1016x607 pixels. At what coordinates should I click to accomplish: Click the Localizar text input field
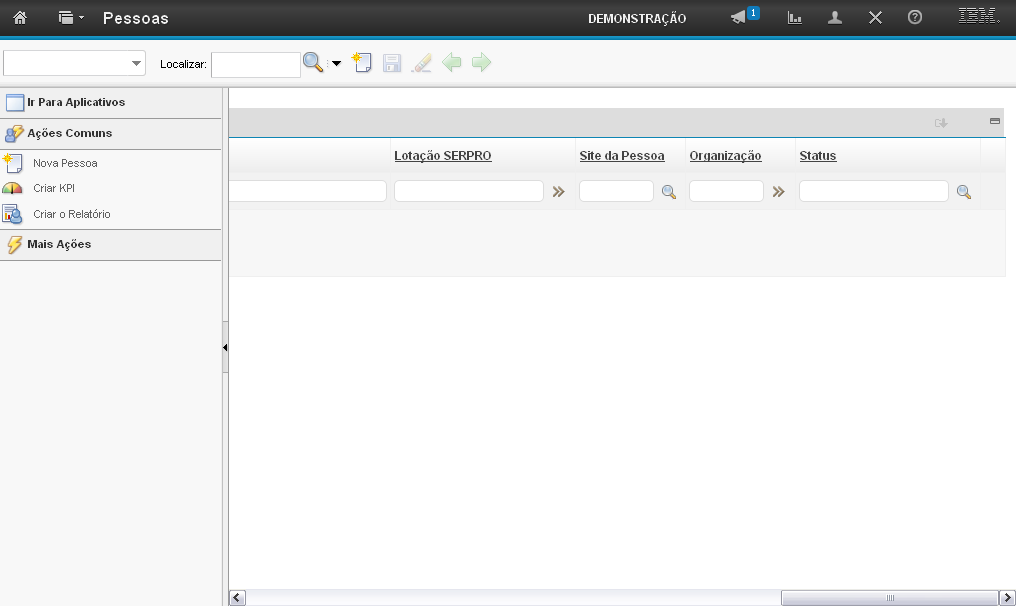point(255,65)
